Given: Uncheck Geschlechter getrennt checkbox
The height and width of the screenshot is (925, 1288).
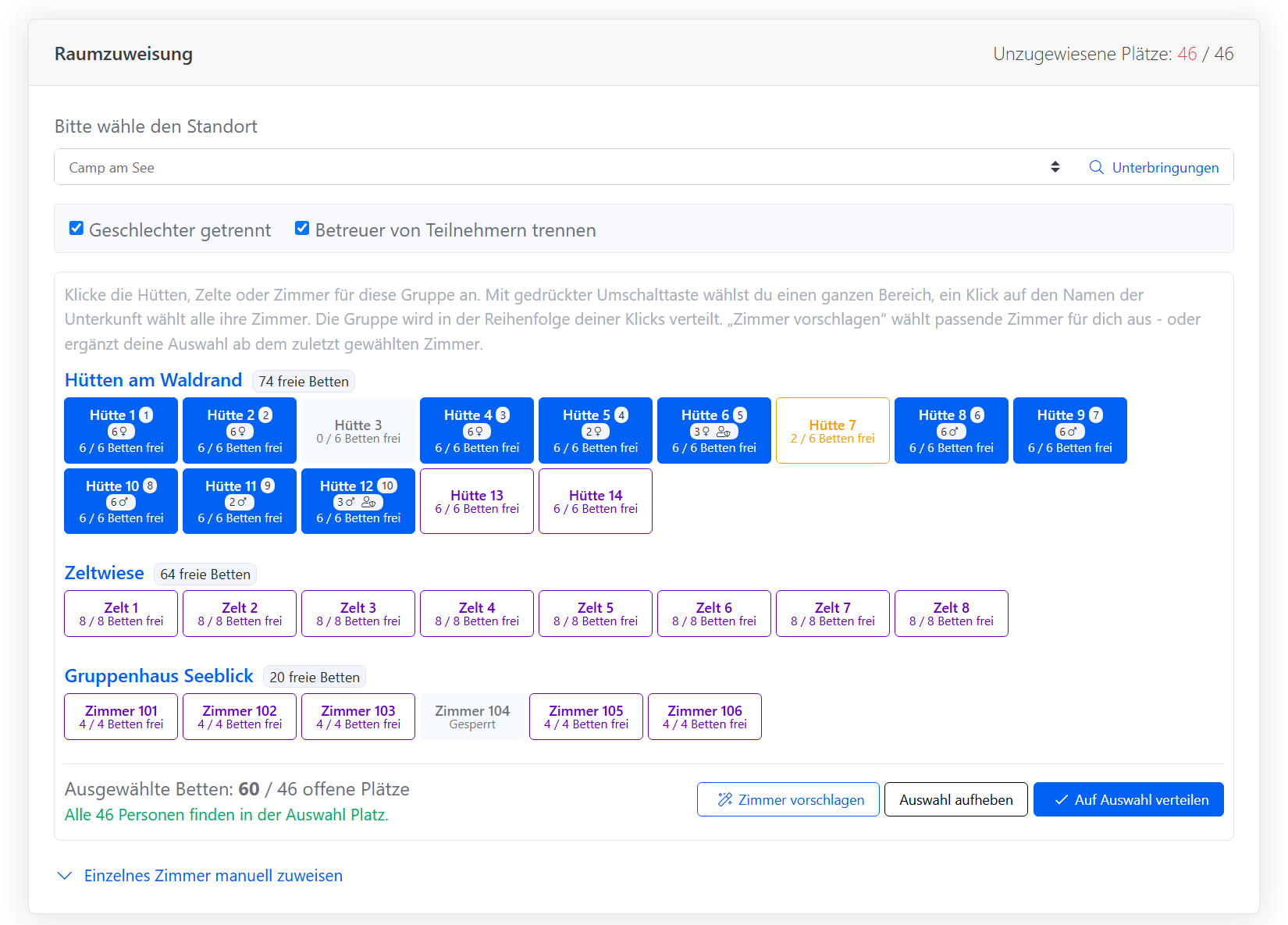Looking at the screenshot, I should tap(76, 228).
